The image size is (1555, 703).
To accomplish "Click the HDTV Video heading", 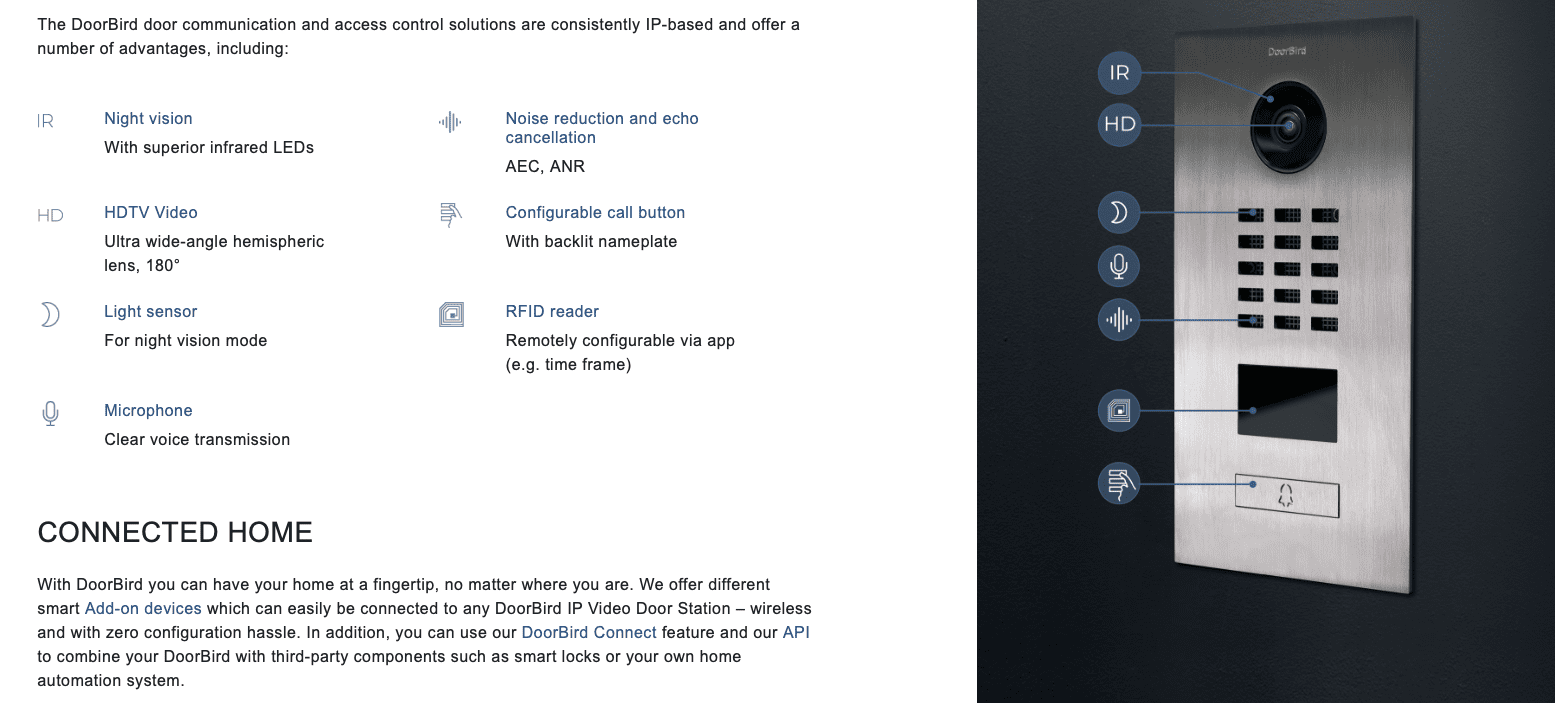I will (151, 212).
